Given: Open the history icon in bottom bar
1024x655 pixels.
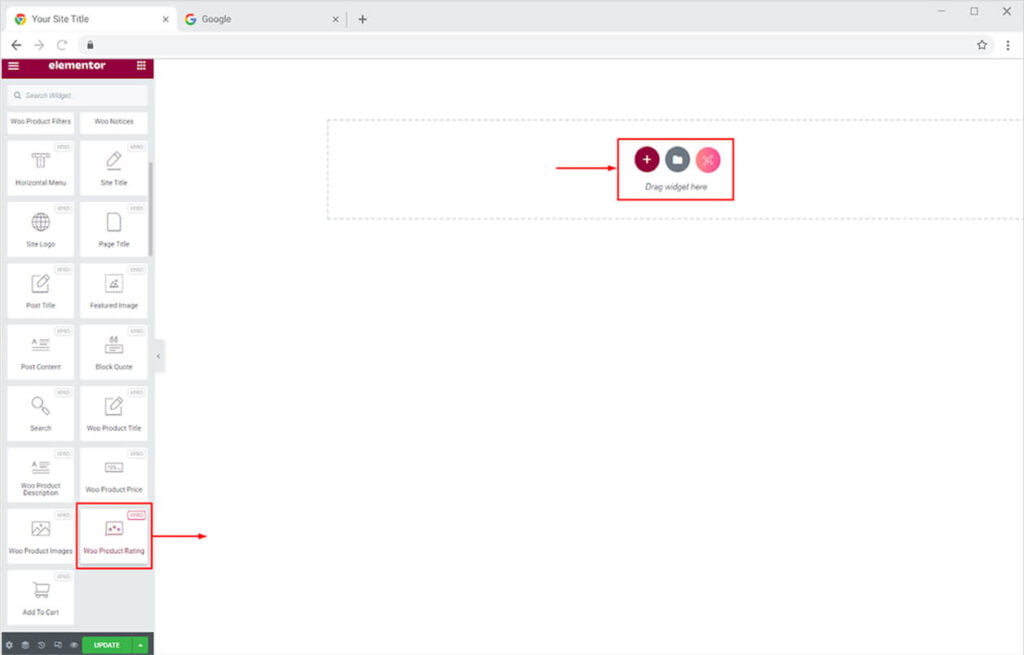Looking at the screenshot, I should click(41, 645).
